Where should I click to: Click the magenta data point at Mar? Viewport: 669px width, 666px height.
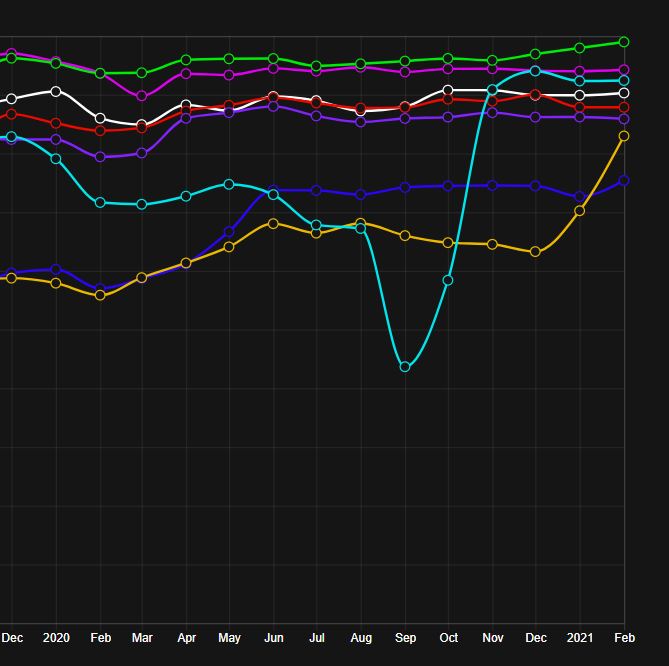[x=142, y=96]
